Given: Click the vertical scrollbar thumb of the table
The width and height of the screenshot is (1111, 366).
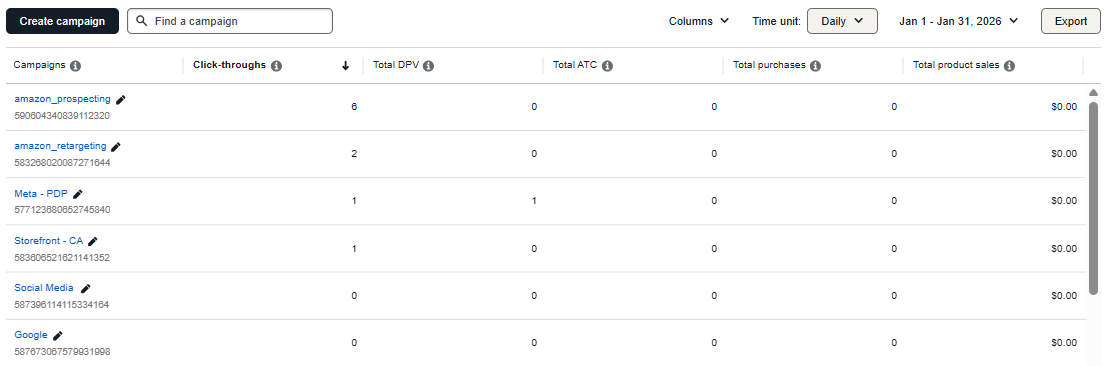Looking at the screenshot, I should point(1093,198).
